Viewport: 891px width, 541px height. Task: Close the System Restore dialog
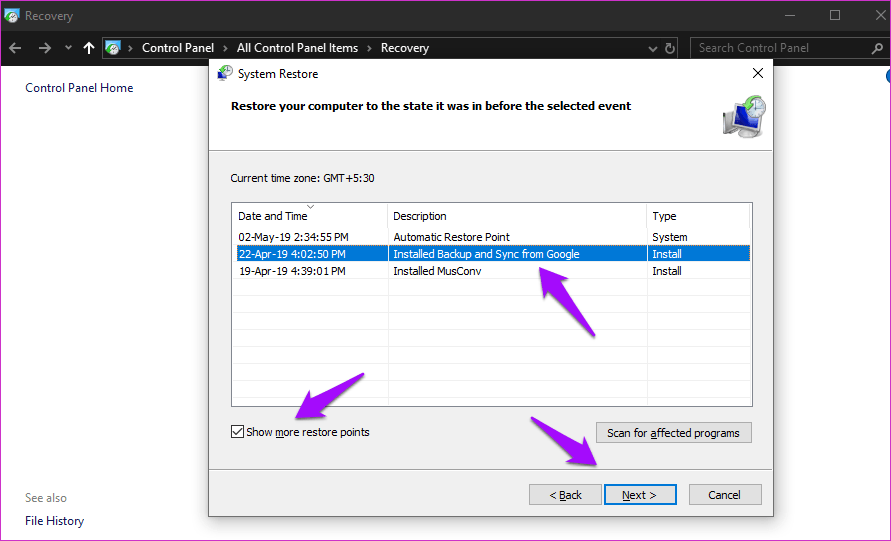[x=757, y=73]
